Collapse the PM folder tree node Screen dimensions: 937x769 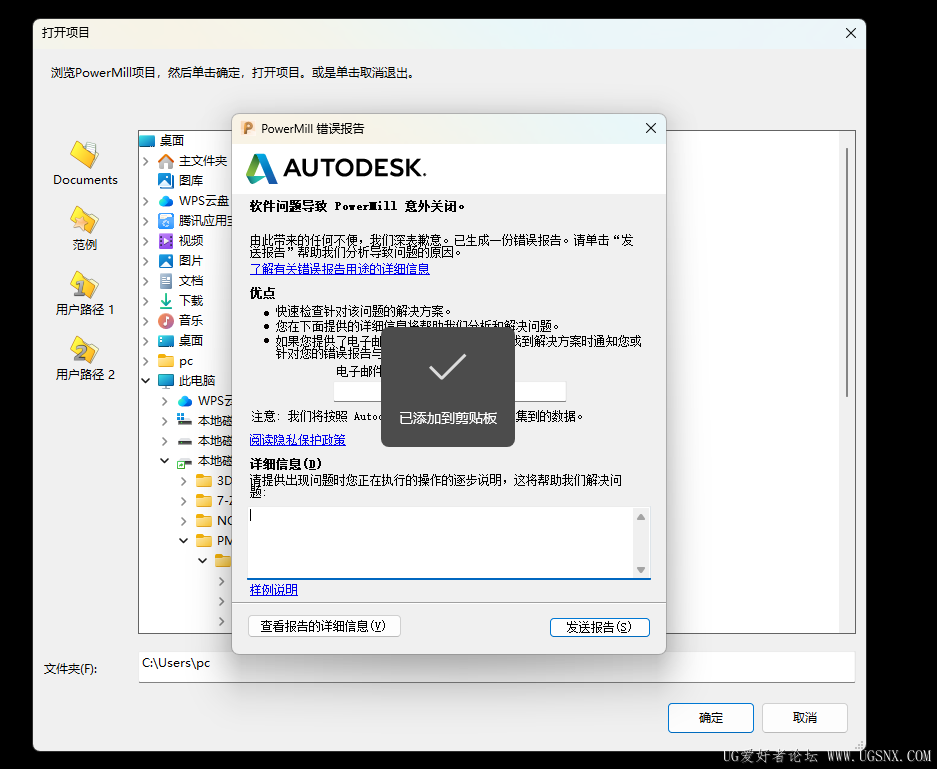point(183,541)
